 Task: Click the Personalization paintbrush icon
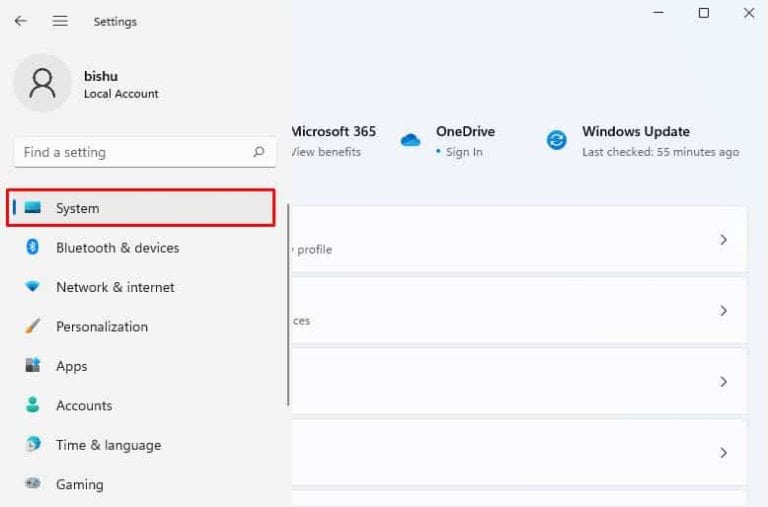pos(33,326)
